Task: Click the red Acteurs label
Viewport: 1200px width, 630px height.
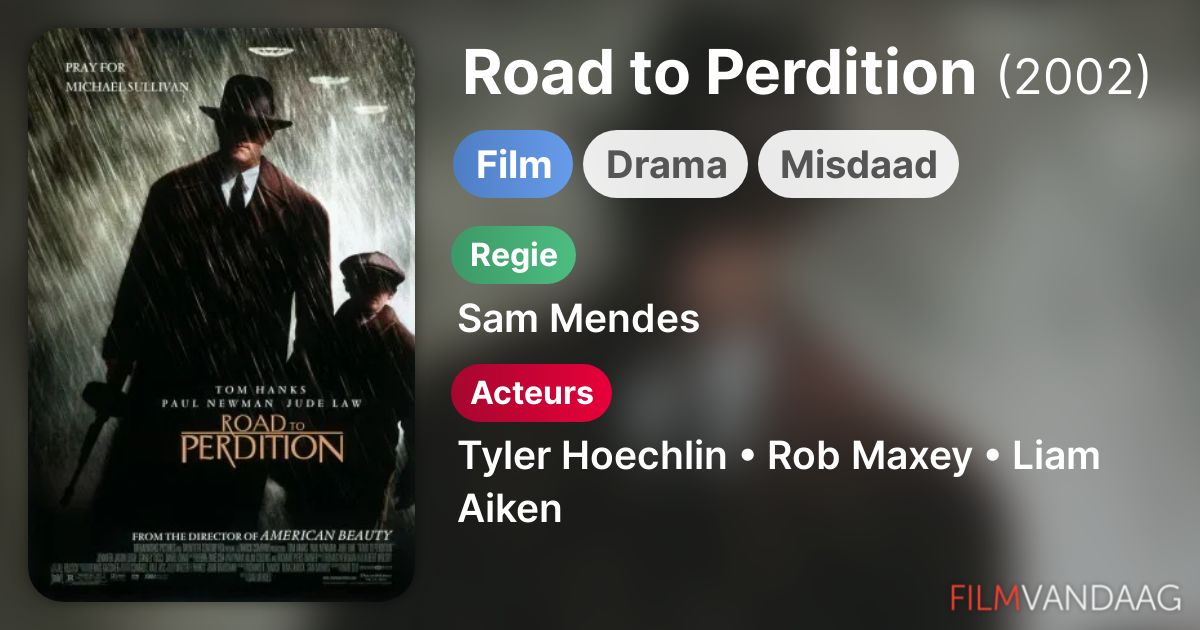Action: click(532, 393)
